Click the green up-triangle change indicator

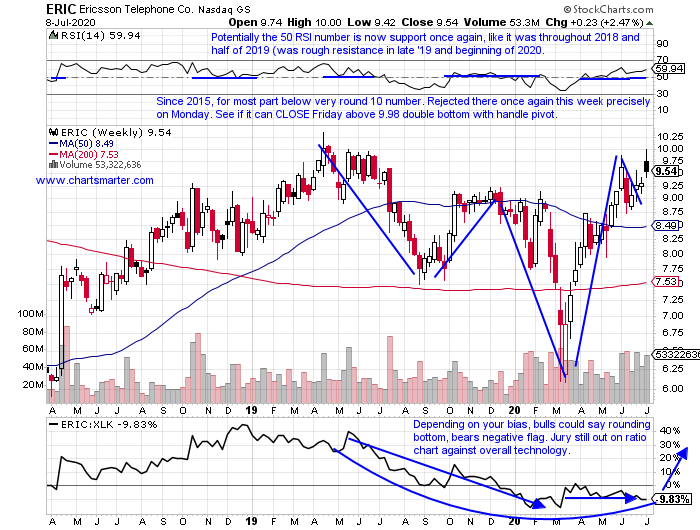click(x=649, y=23)
